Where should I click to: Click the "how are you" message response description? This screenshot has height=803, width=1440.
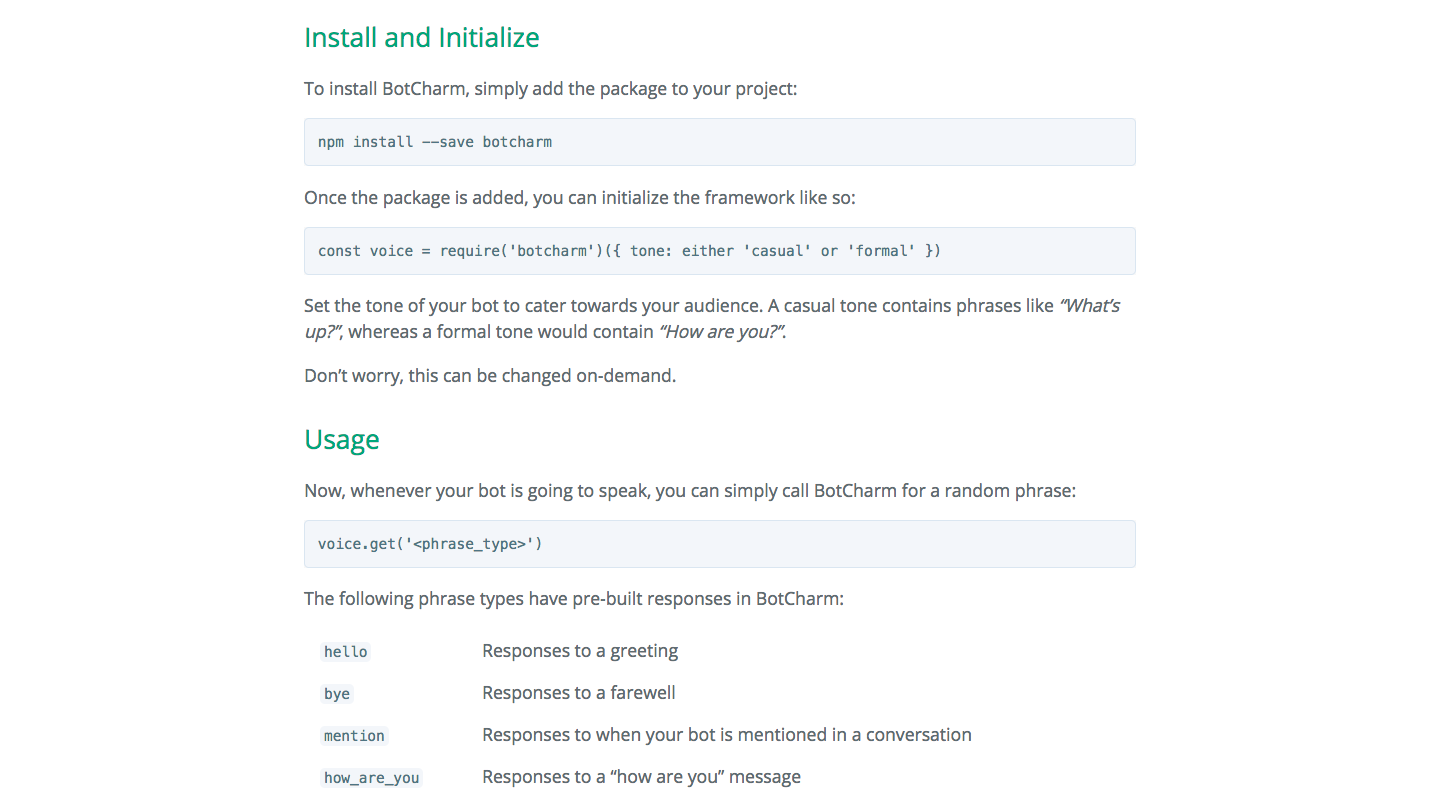[x=641, y=777]
